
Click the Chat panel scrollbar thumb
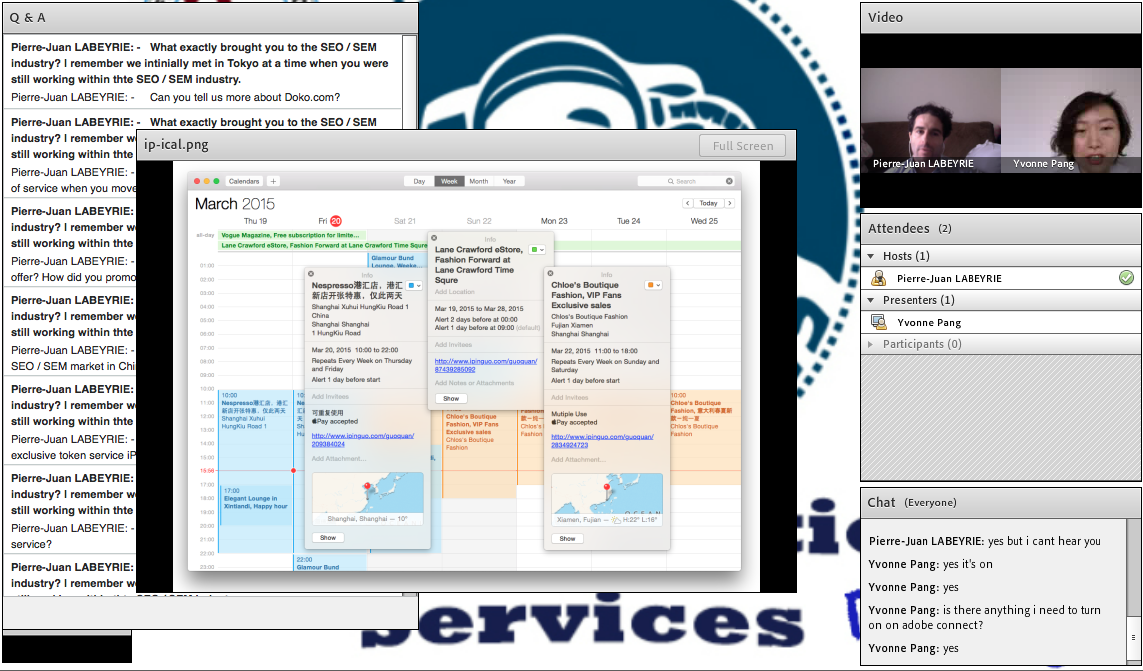coord(1134,637)
